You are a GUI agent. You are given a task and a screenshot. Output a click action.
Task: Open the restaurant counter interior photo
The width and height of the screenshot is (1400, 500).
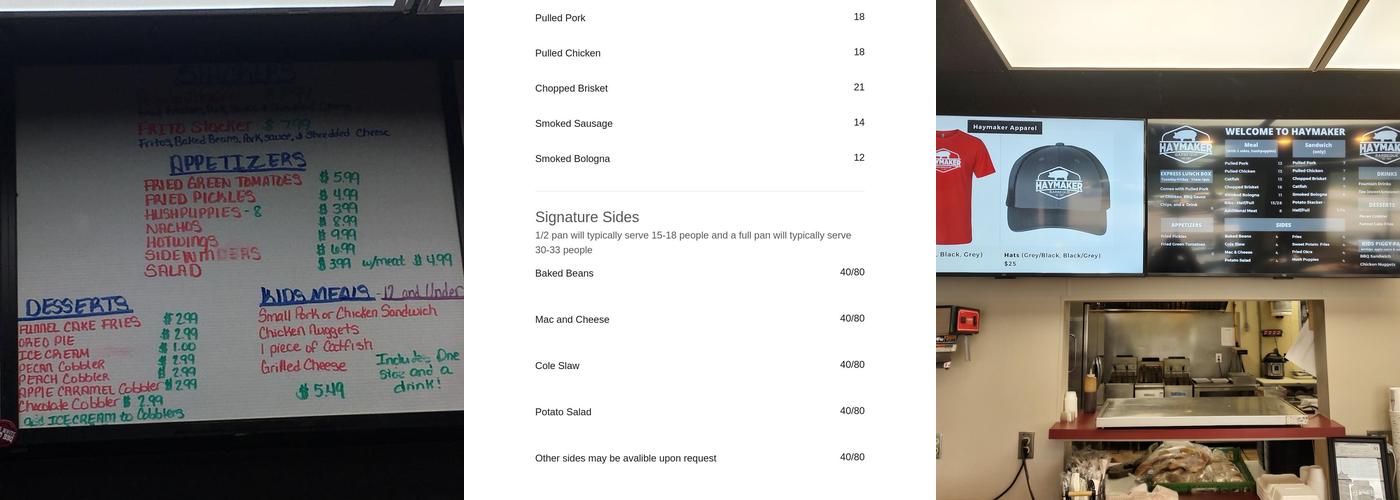pos(1168,250)
